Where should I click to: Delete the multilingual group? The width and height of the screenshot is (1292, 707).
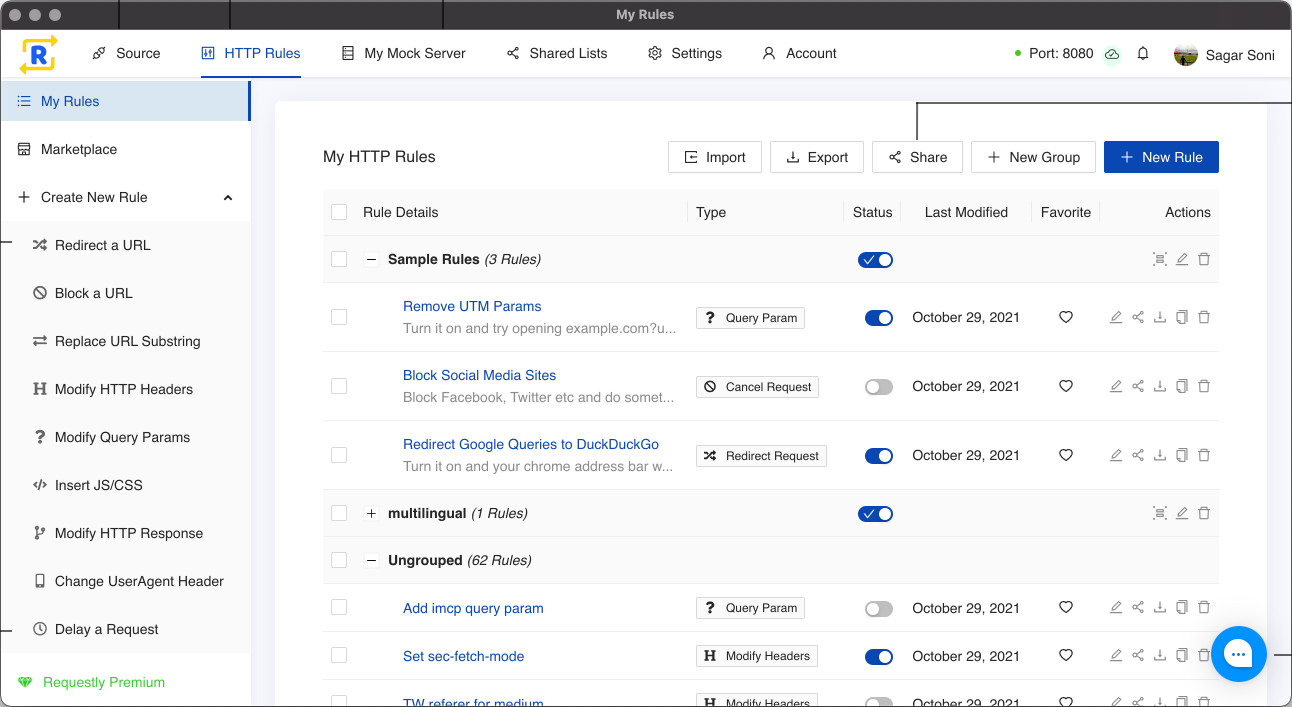[1204, 513]
